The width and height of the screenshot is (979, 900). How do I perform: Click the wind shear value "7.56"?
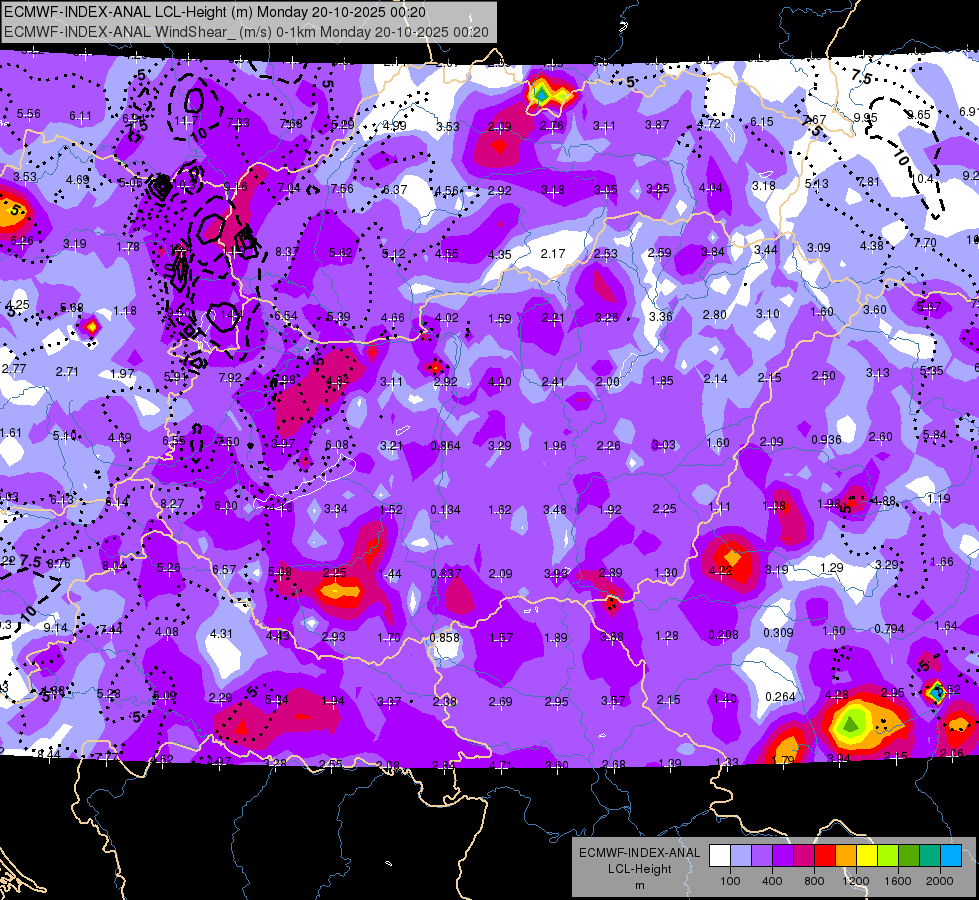(x=342, y=189)
